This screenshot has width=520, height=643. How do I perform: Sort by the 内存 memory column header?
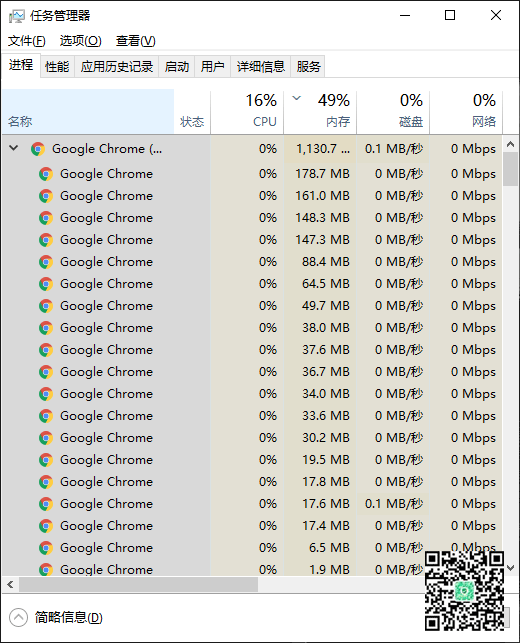[x=320, y=111]
